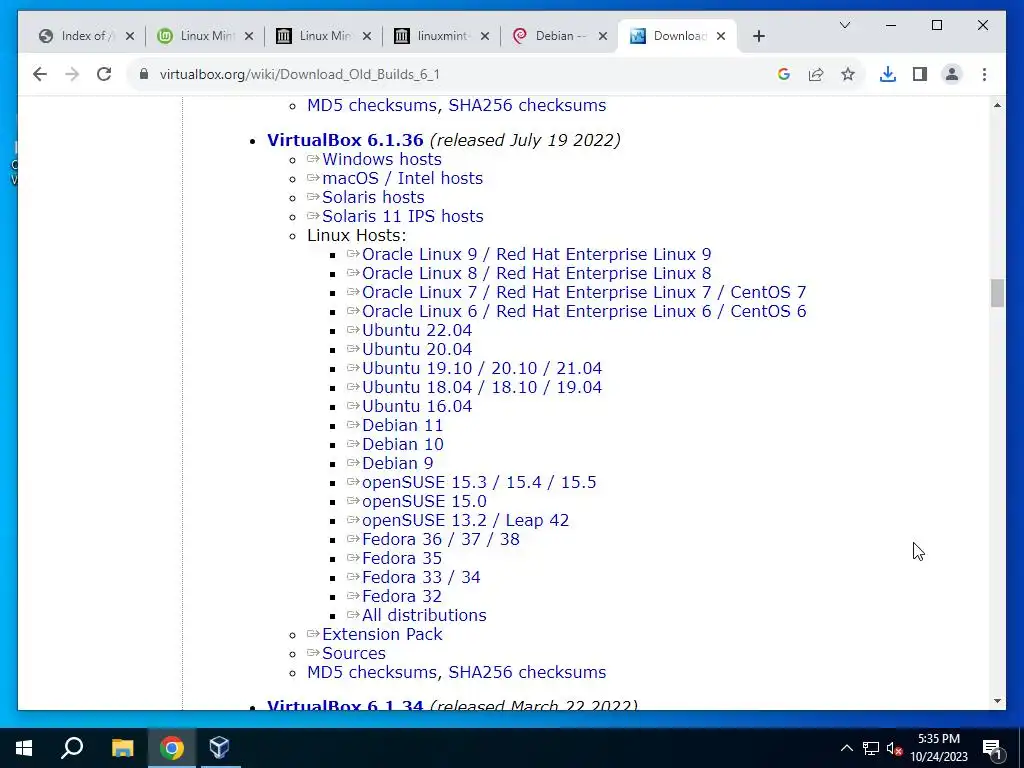Close the linuxmint tab
The width and height of the screenshot is (1024, 768).
(x=485, y=36)
